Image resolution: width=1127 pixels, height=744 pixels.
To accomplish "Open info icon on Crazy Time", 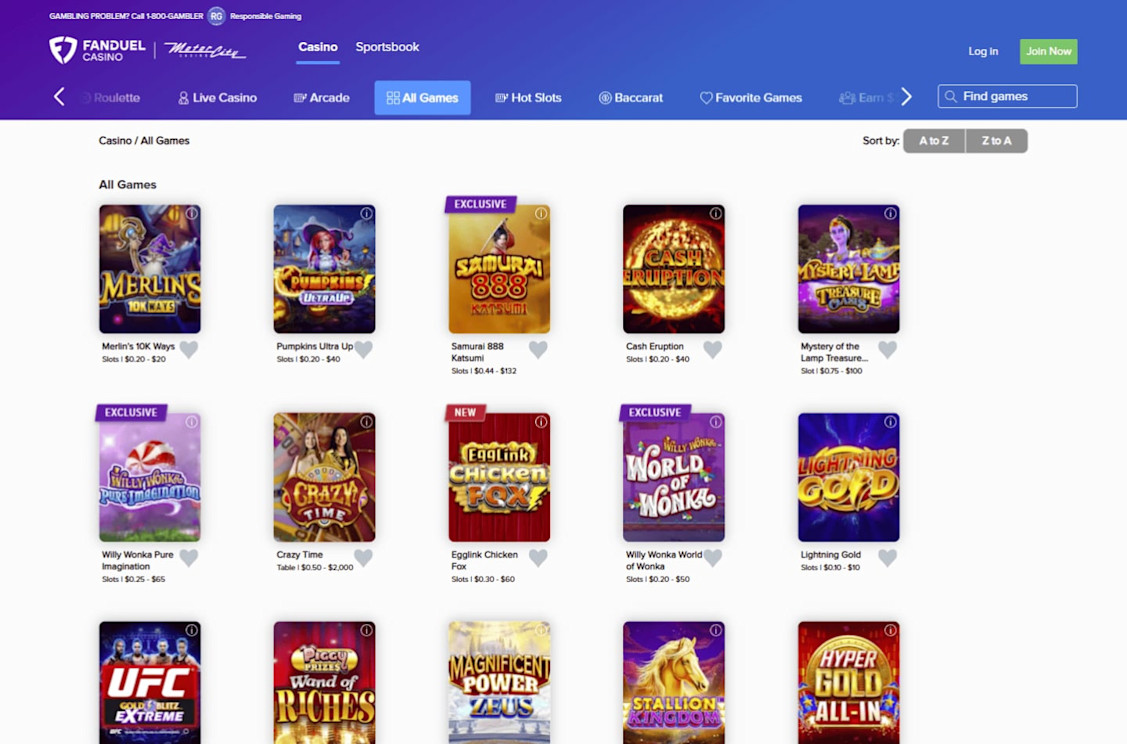I will coord(366,422).
